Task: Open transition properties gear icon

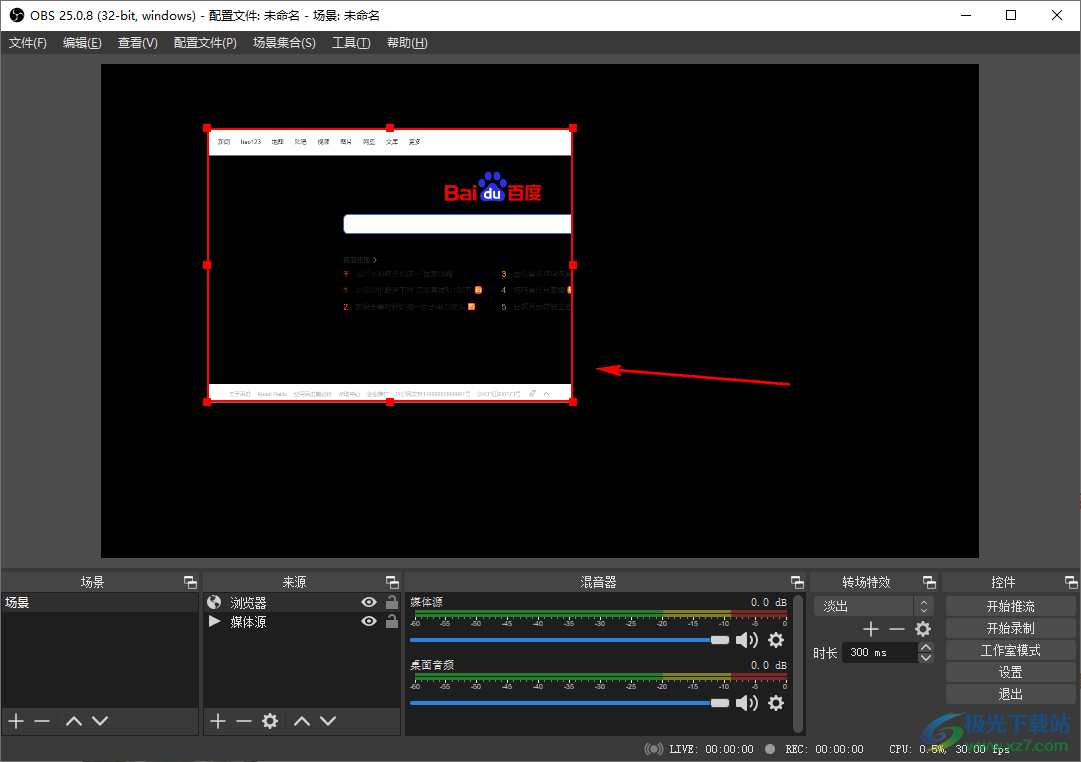Action: coord(923,629)
